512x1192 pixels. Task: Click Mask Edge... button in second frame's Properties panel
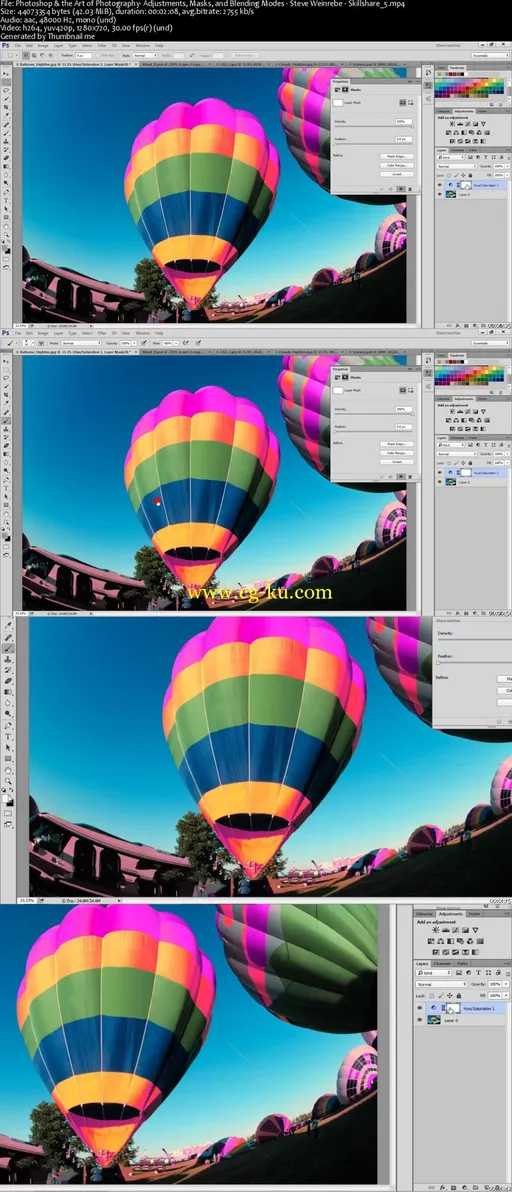pyautogui.click(x=397, y=444)
